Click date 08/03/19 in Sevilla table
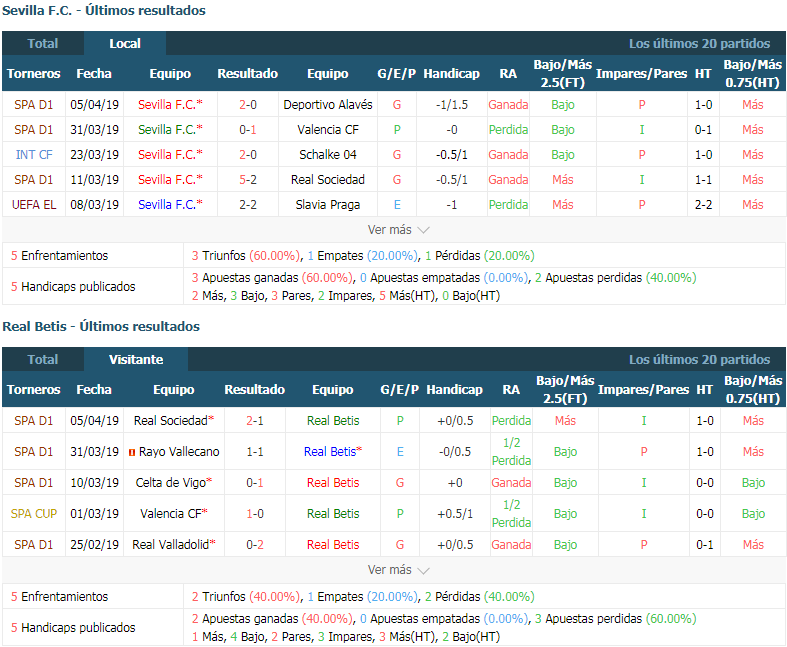The height and width of the screenshot is (647, 787). 94,205
